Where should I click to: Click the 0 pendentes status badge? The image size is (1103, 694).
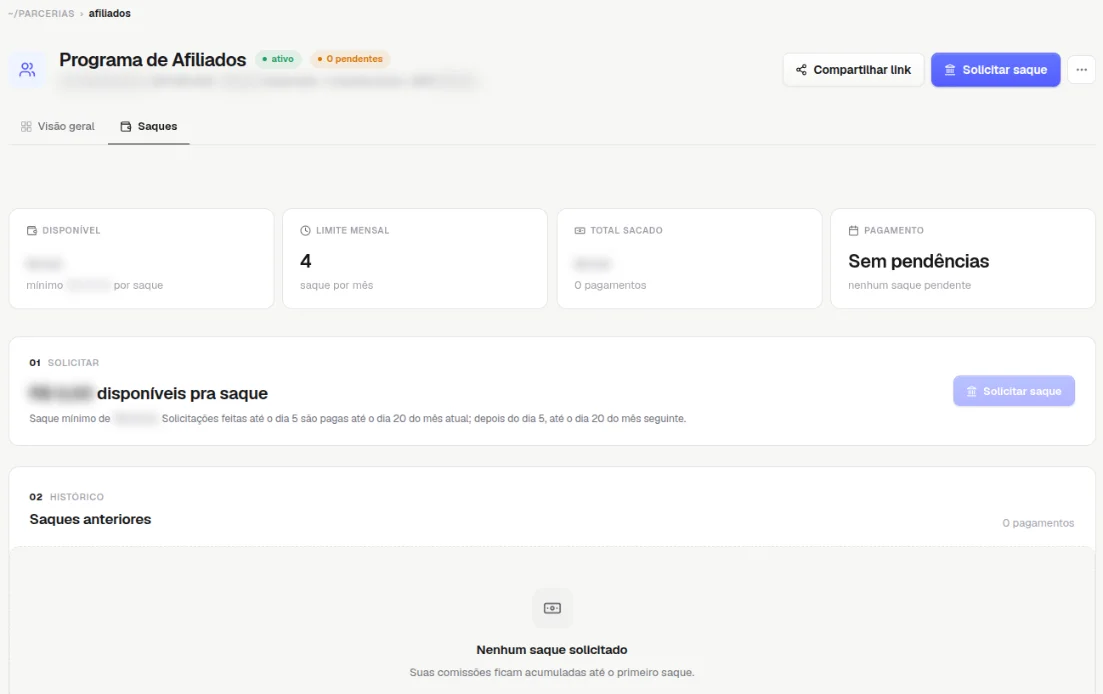pyautogui.click(x=350, y=59)
